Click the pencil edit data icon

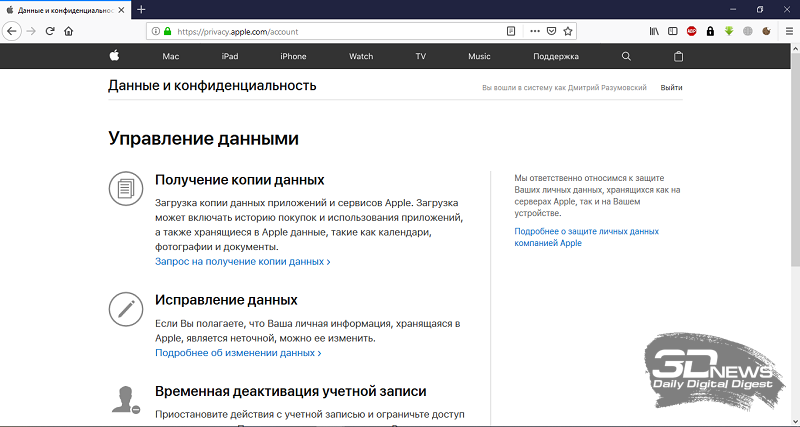tap(126, 309)
